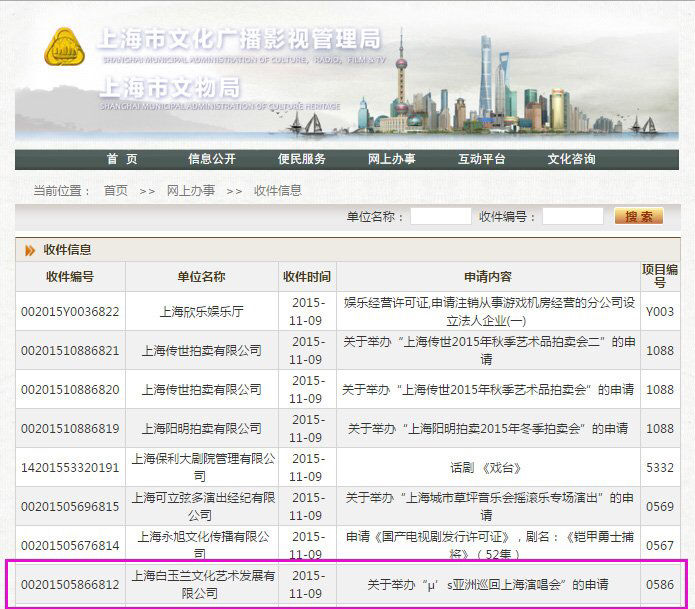Click unit name 上海永旭文化传播有限公司
The image size is (695, 609).
pyautogui.click(x=203, y=545)
